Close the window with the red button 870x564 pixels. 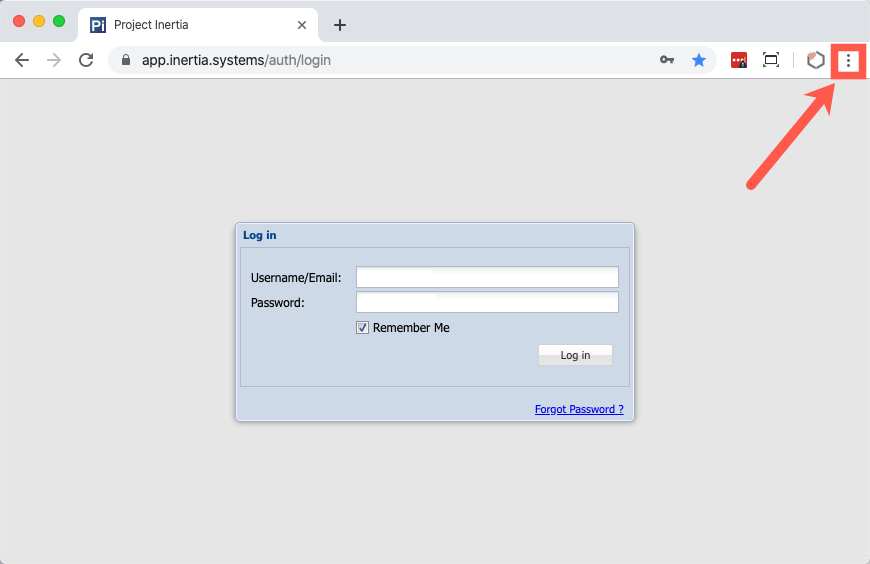[x=19, y=21]
